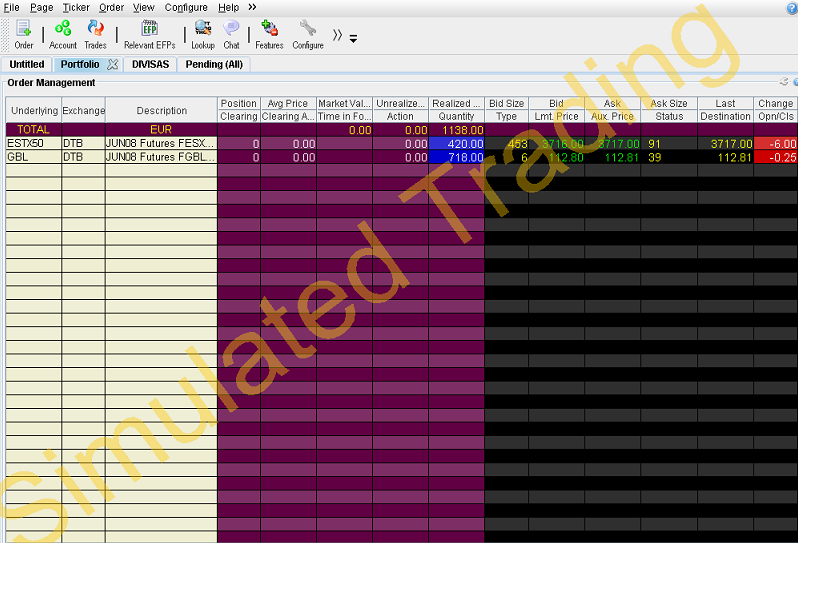Open Relevant EFPs icon
Screen dimensions: 820x615
click(x=150, y=35)
